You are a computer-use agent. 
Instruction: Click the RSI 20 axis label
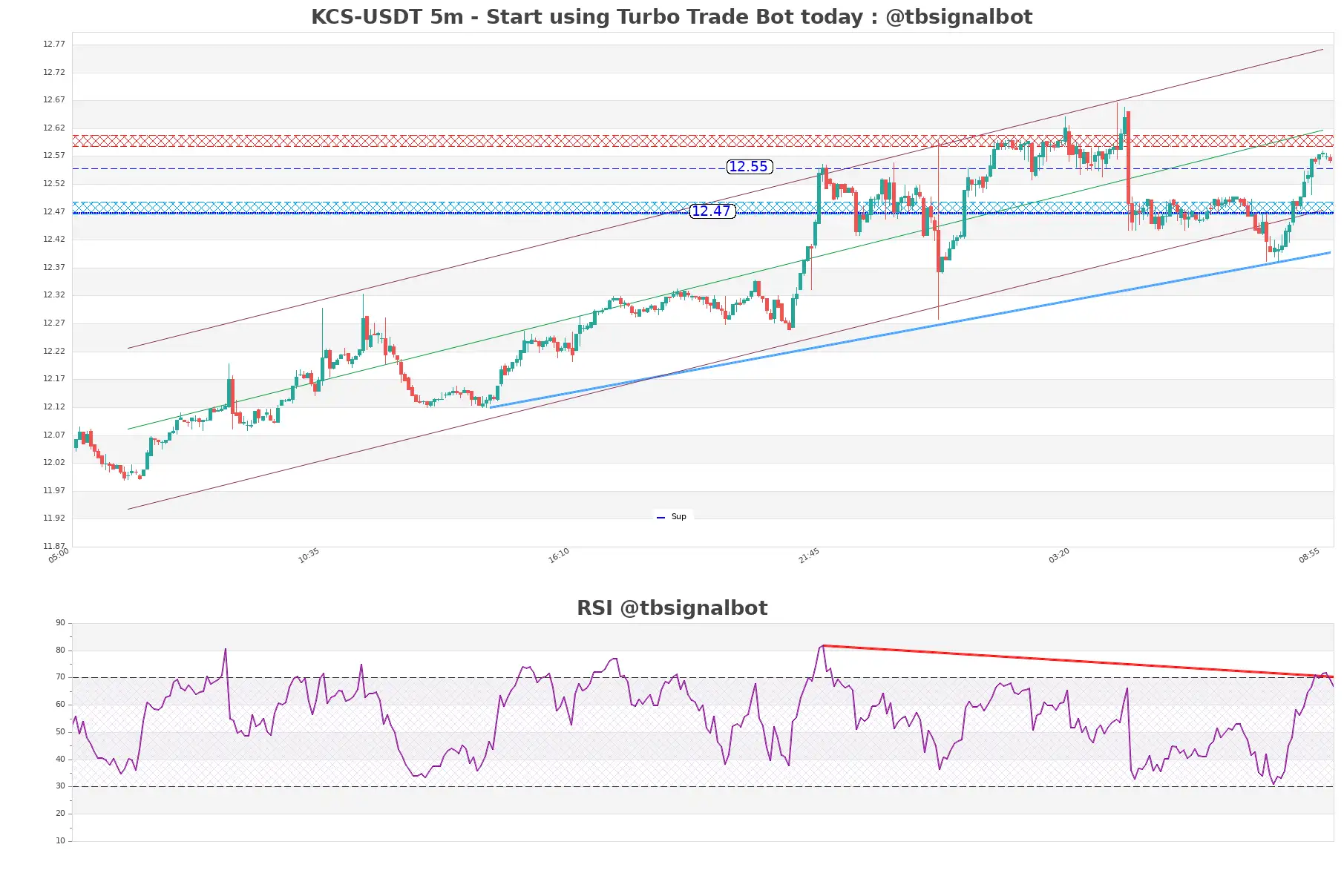click(60, 814)
